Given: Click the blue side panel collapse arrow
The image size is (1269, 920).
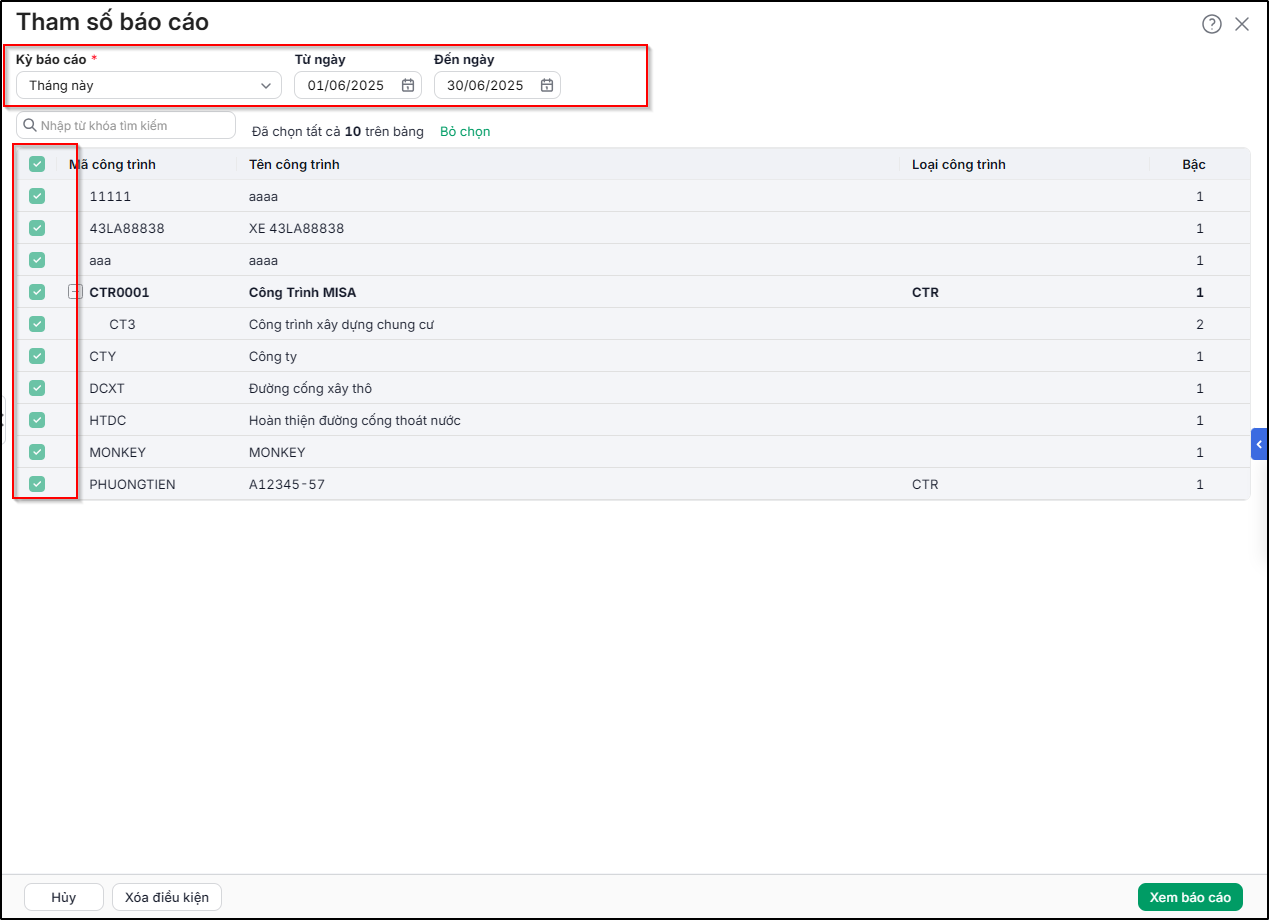Looking at the screenshot, I should click(1259, 444).
